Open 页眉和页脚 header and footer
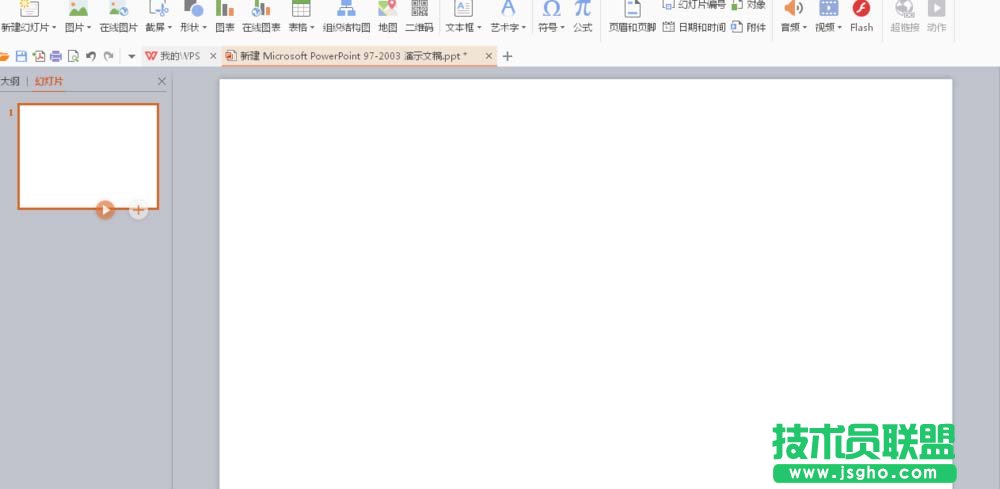The image size is (1000, 489). pyautogui.click(x=632, y=16)
